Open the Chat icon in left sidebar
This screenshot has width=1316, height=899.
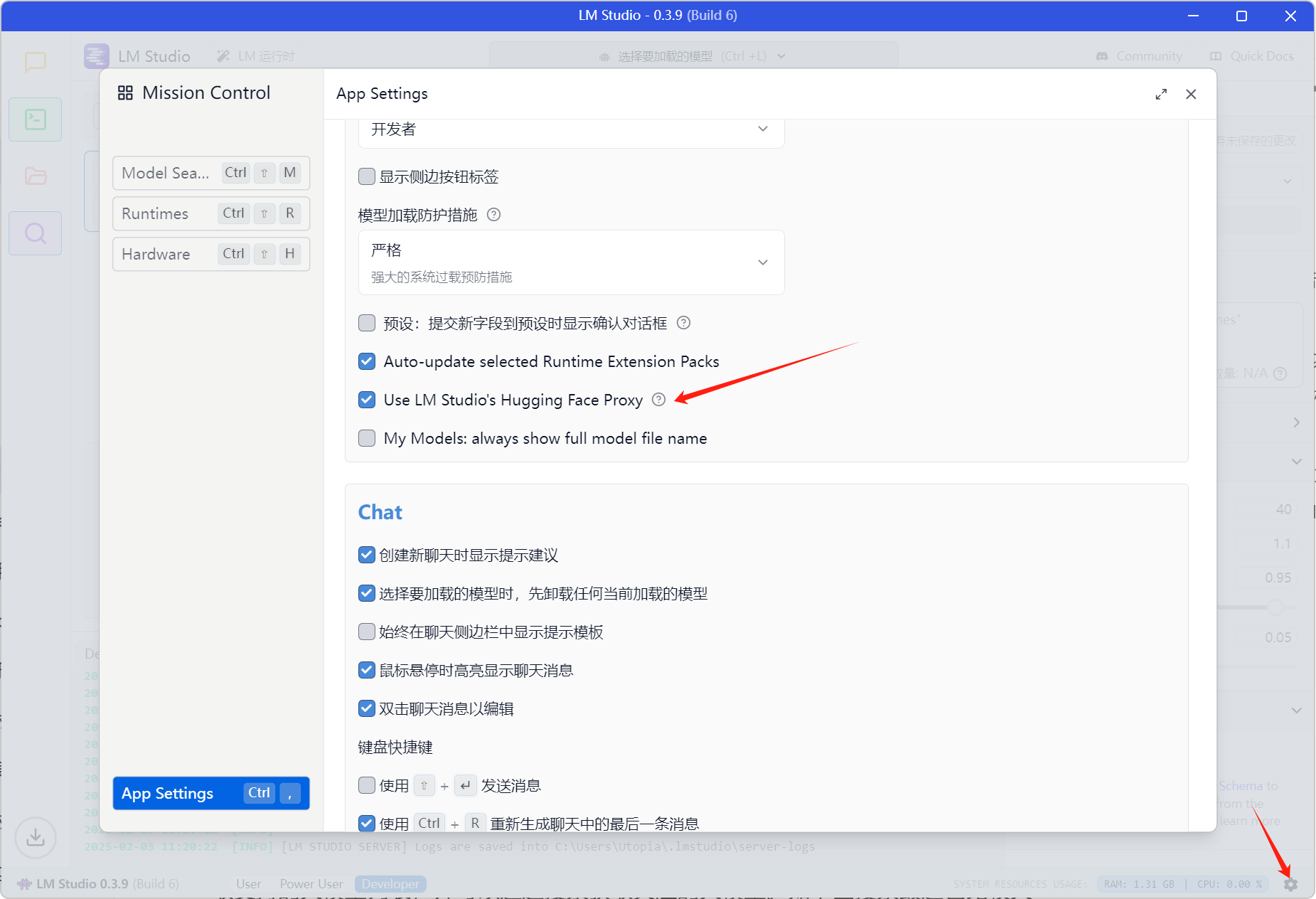point(36,63)
